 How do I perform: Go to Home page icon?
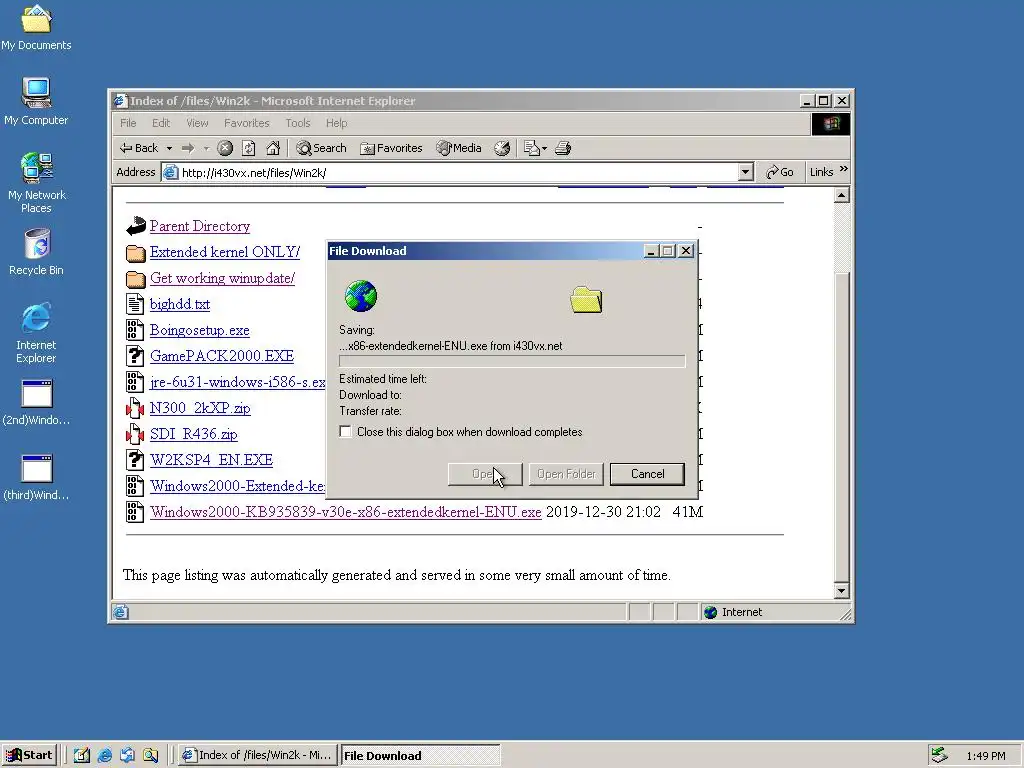click(273, 148)
